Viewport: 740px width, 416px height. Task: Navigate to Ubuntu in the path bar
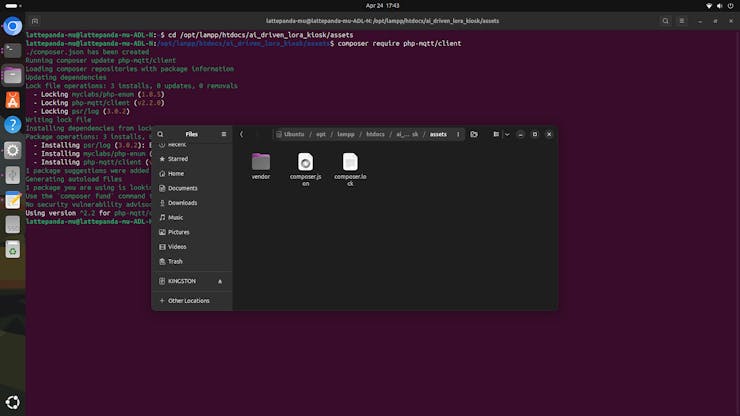pos(290,134)
